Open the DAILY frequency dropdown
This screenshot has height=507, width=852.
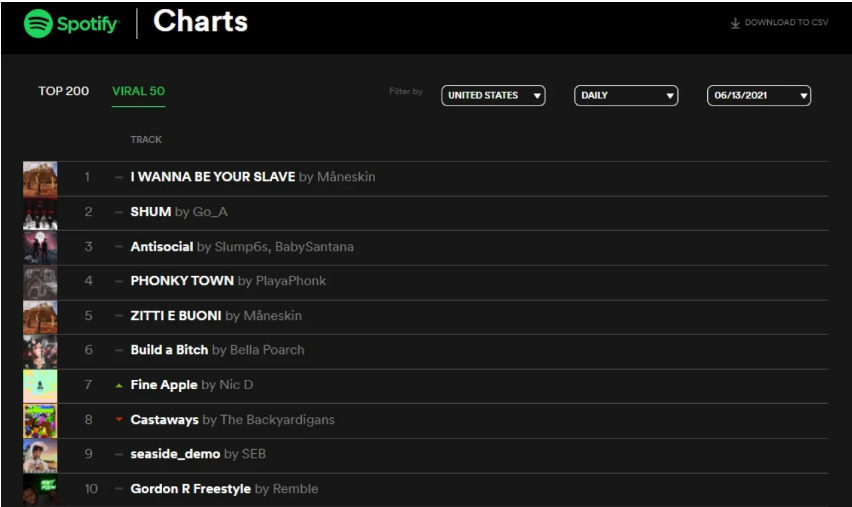coord(626,96)
